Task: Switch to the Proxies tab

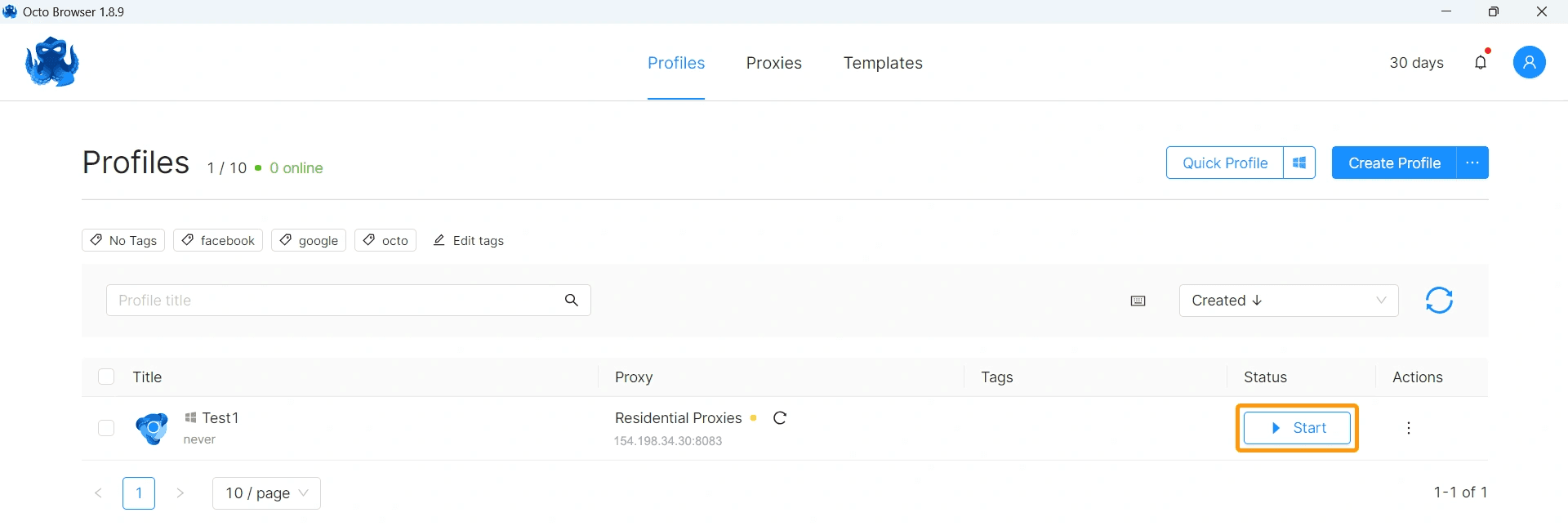Action: coord(773,63)
